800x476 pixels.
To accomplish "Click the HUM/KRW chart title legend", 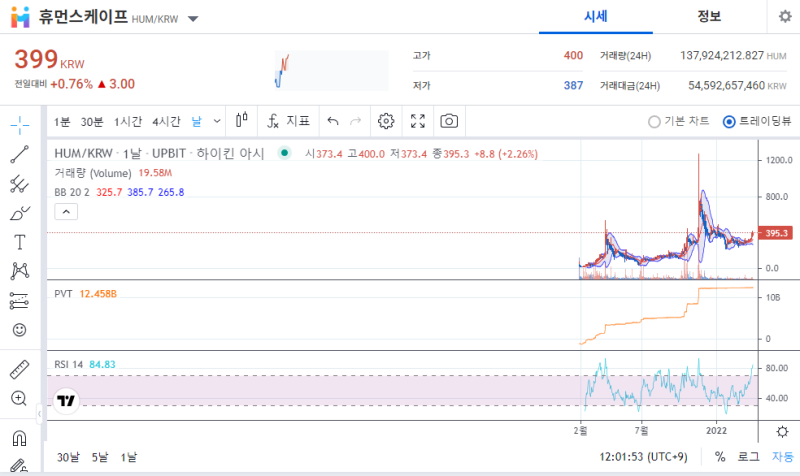I will click(x=159, y=154).
